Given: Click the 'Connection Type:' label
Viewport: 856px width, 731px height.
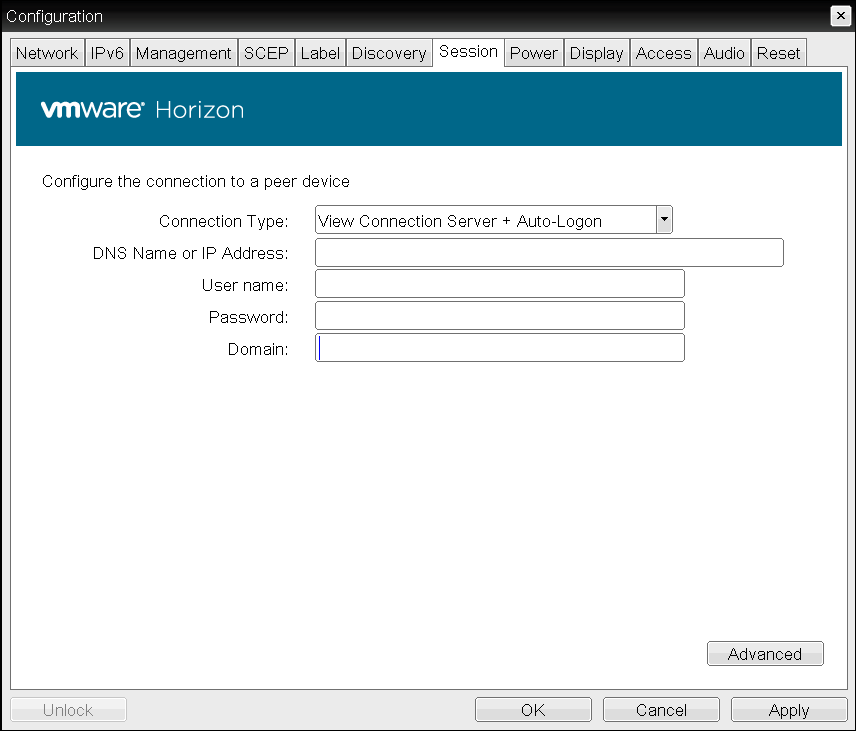Looking at the screenshot, I should pyautogui.click(x=223, y=221).
